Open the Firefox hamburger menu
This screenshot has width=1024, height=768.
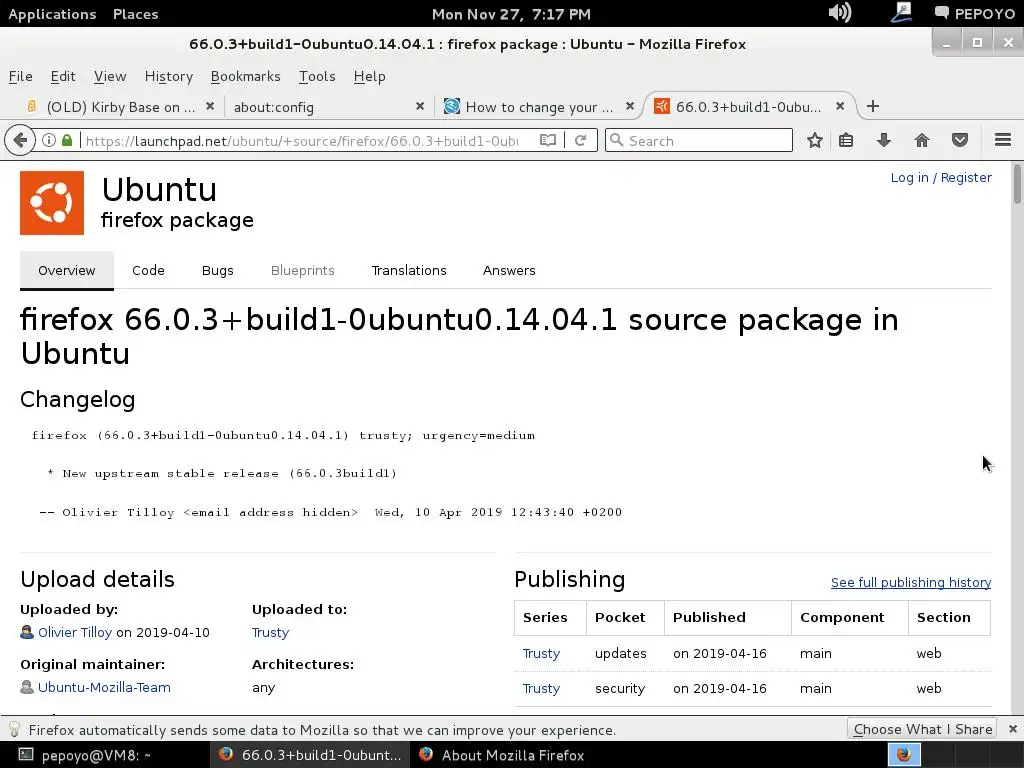point(1003,140)
